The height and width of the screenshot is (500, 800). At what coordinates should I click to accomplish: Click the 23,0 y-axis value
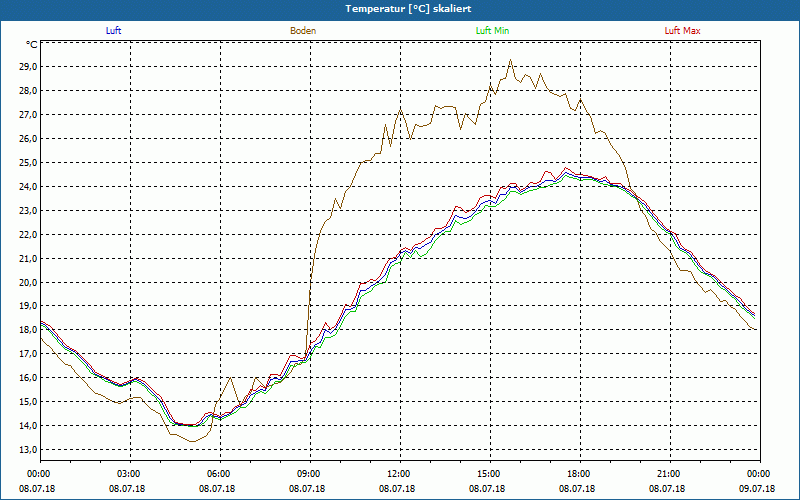click(x=28, y=211)
